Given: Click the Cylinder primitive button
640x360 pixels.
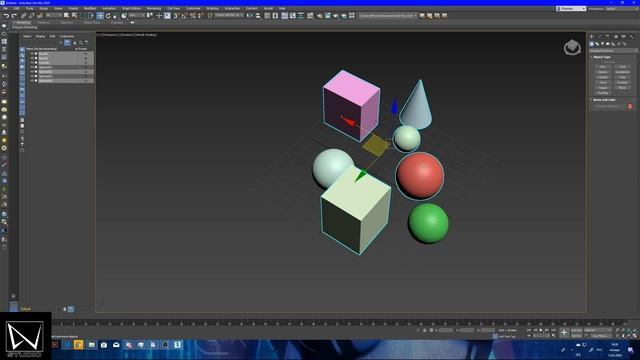Looking at the screenshot, I should (x=603, y=77).
